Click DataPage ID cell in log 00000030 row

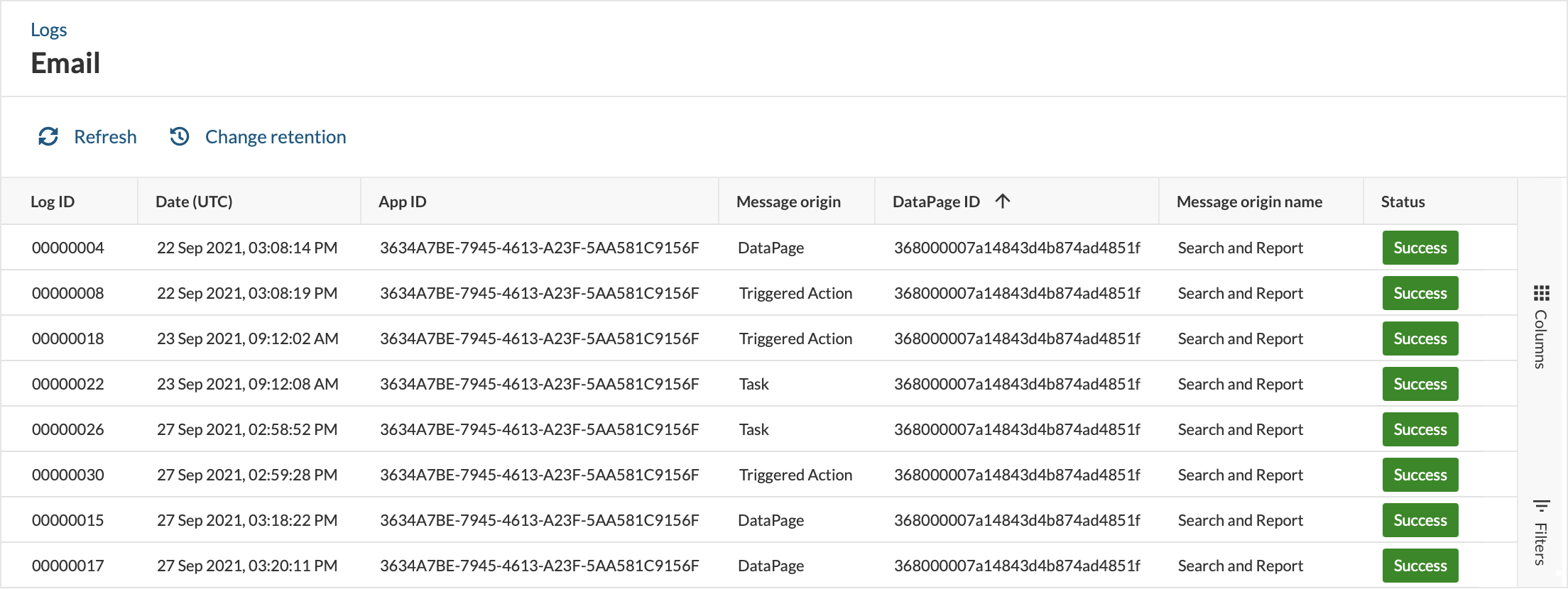tap(1017, 475)
